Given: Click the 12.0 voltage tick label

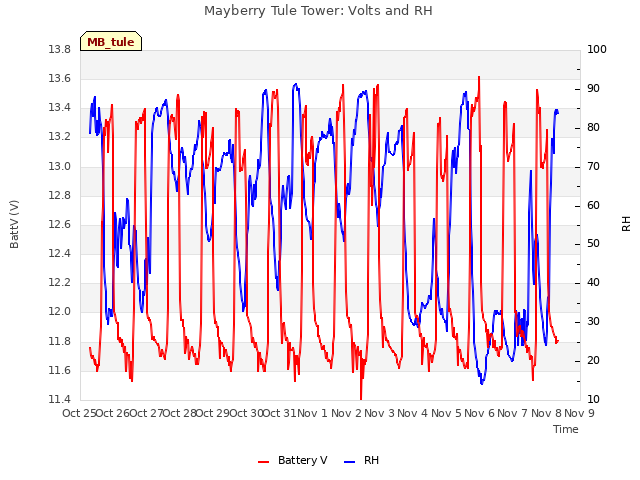Looking at the screenshot, I should click(x=60, y=312).
